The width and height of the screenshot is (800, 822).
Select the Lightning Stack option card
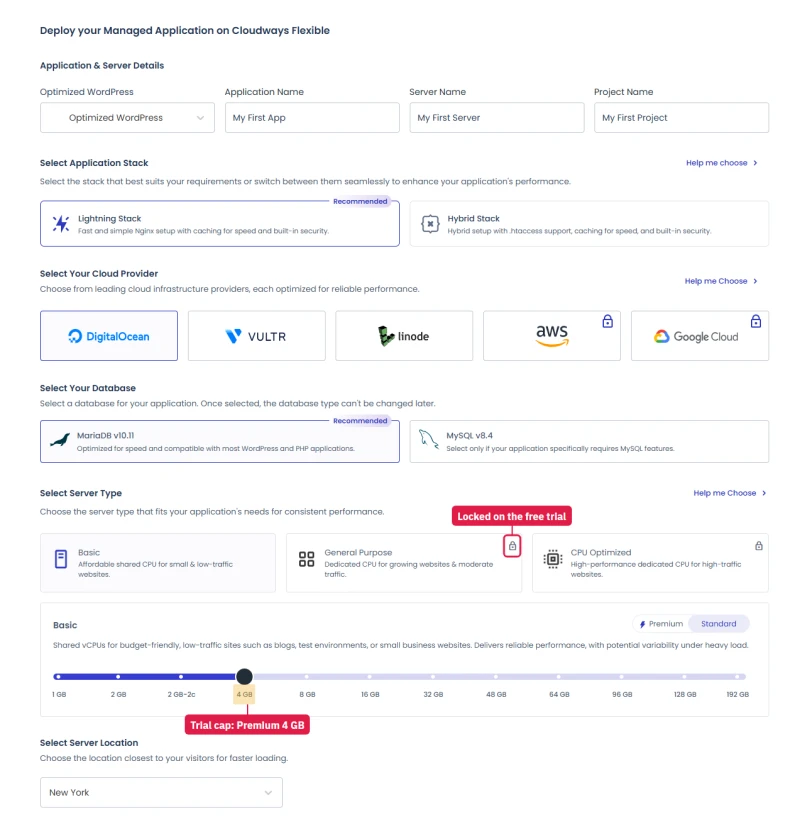(x=220, y=223)
